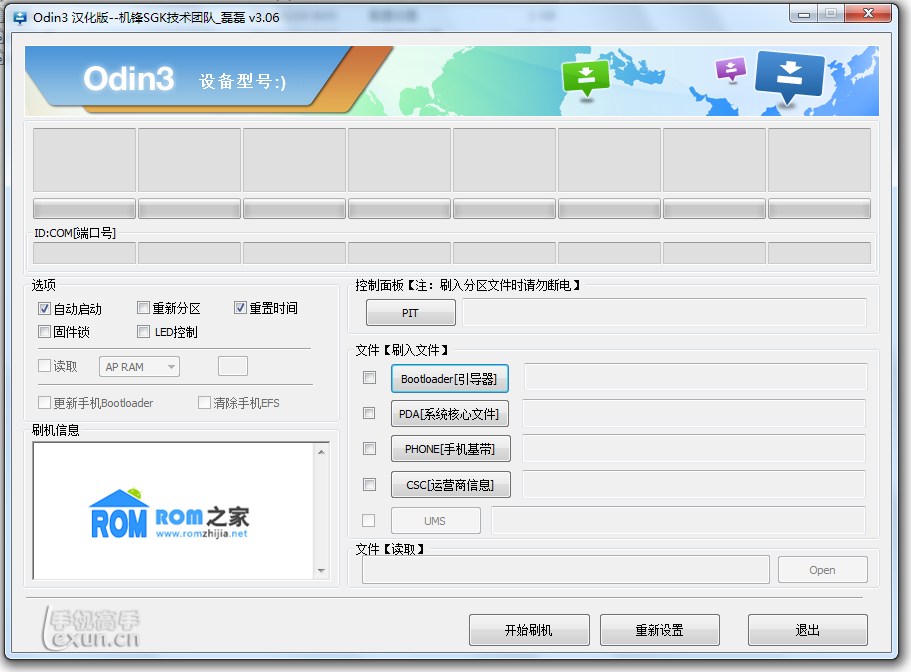911x672 pixels.
Task: Check the box beside PHONE[手机基带]
Action: pos(369,448)
